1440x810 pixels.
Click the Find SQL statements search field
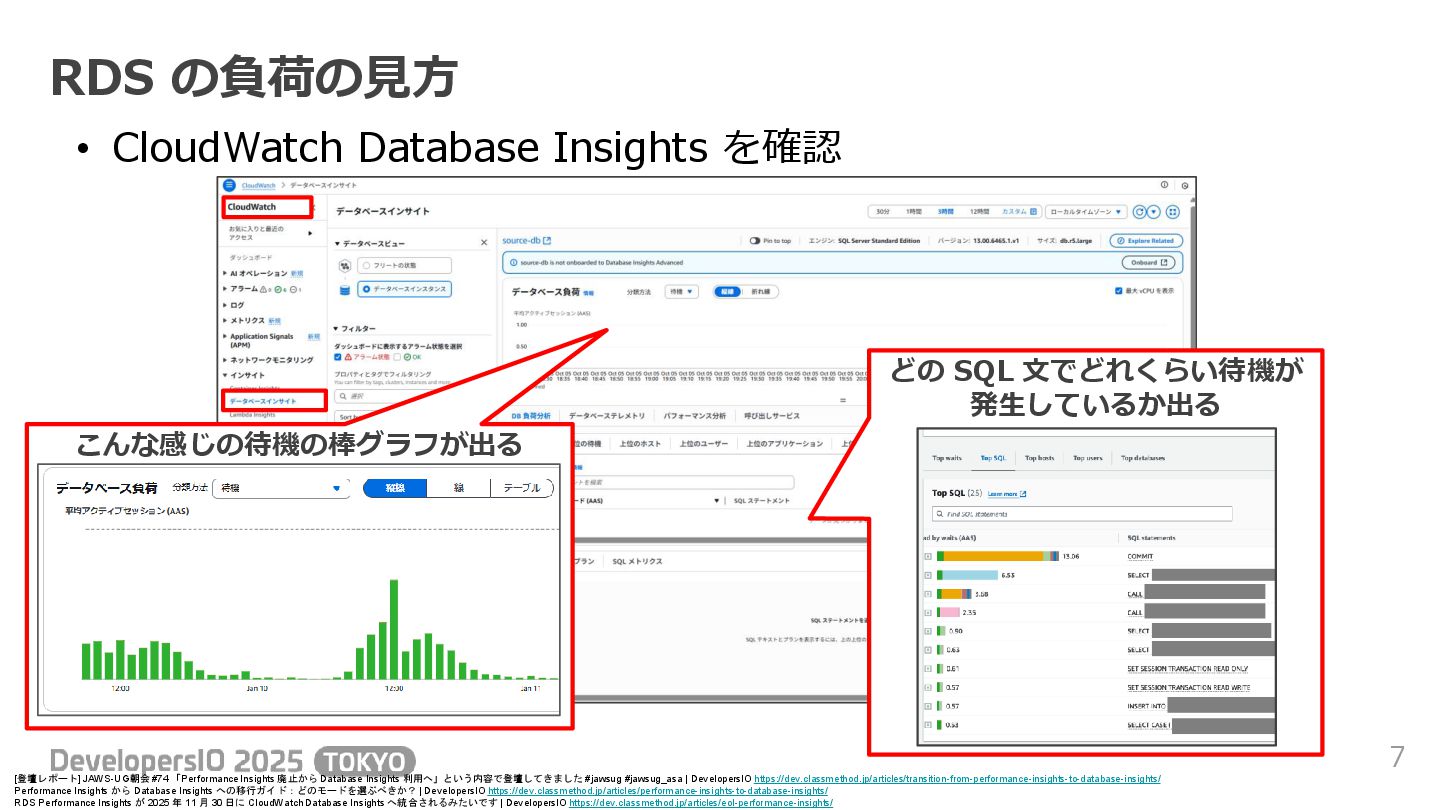coord(1082,514)
